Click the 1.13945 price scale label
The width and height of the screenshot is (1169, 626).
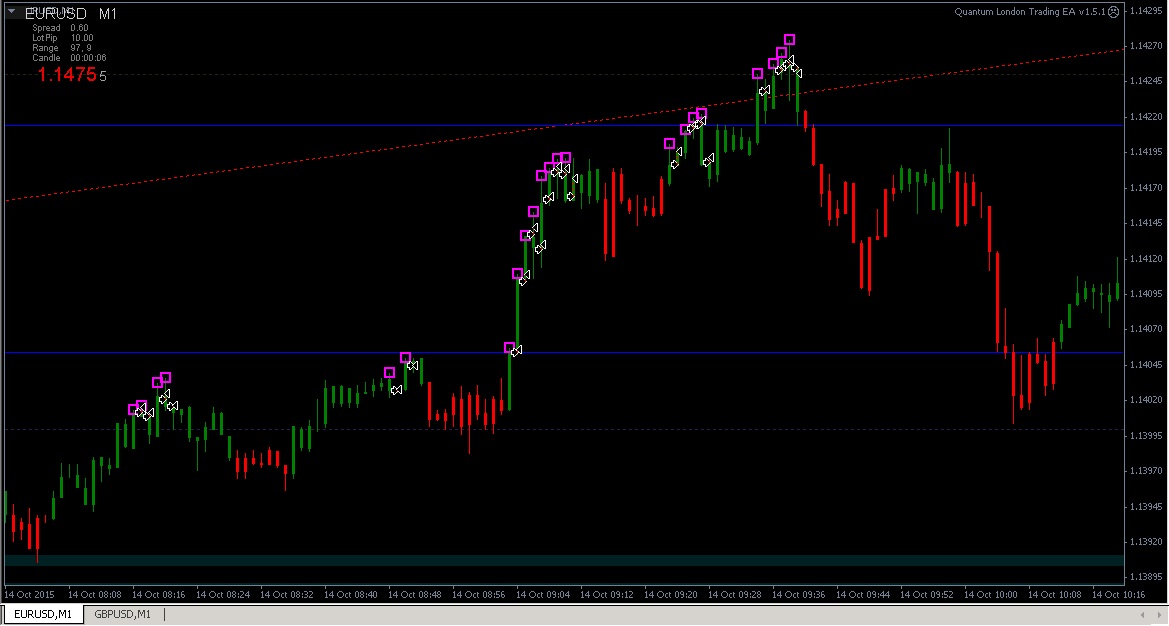[1147, 507]
